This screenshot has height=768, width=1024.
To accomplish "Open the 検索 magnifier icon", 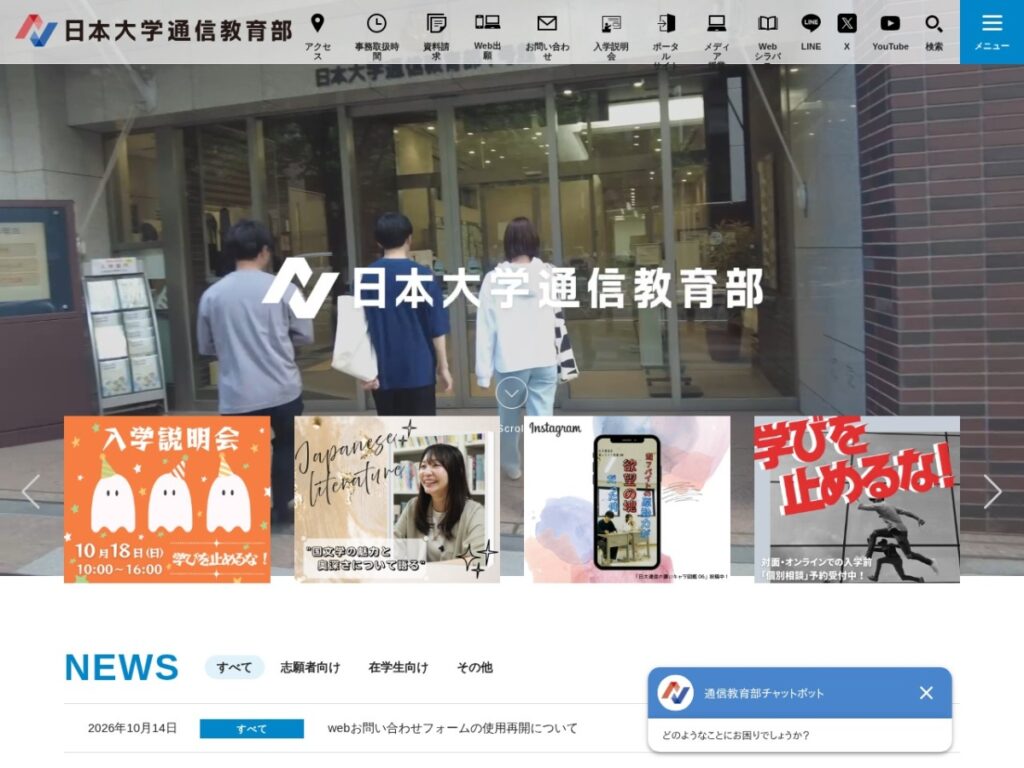I will point(933,24).
